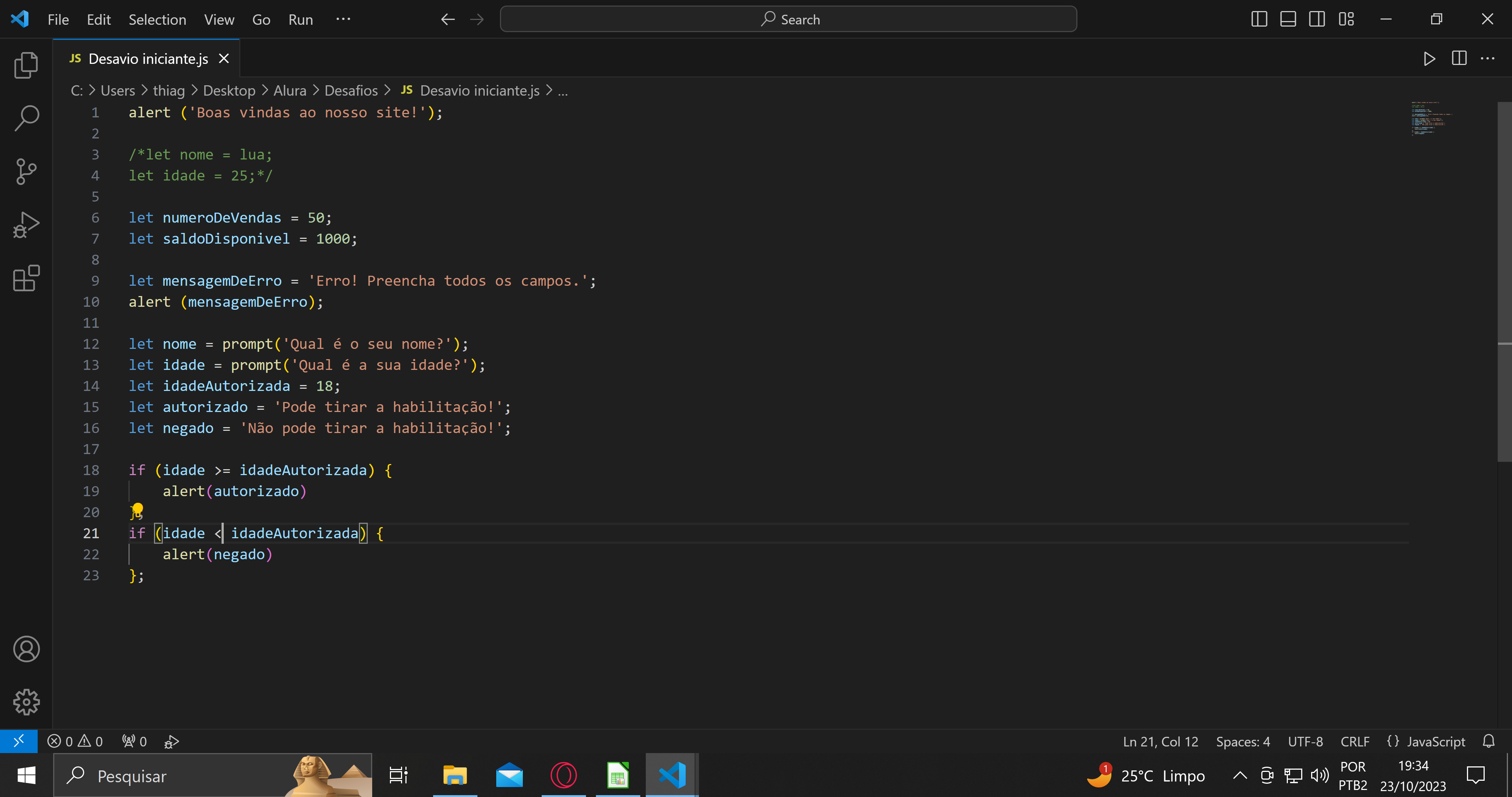Click Ln 21, Col 12 to go to line
Screen dimensions: 1512x797
pyautogui.click(x=1160, y=741)
